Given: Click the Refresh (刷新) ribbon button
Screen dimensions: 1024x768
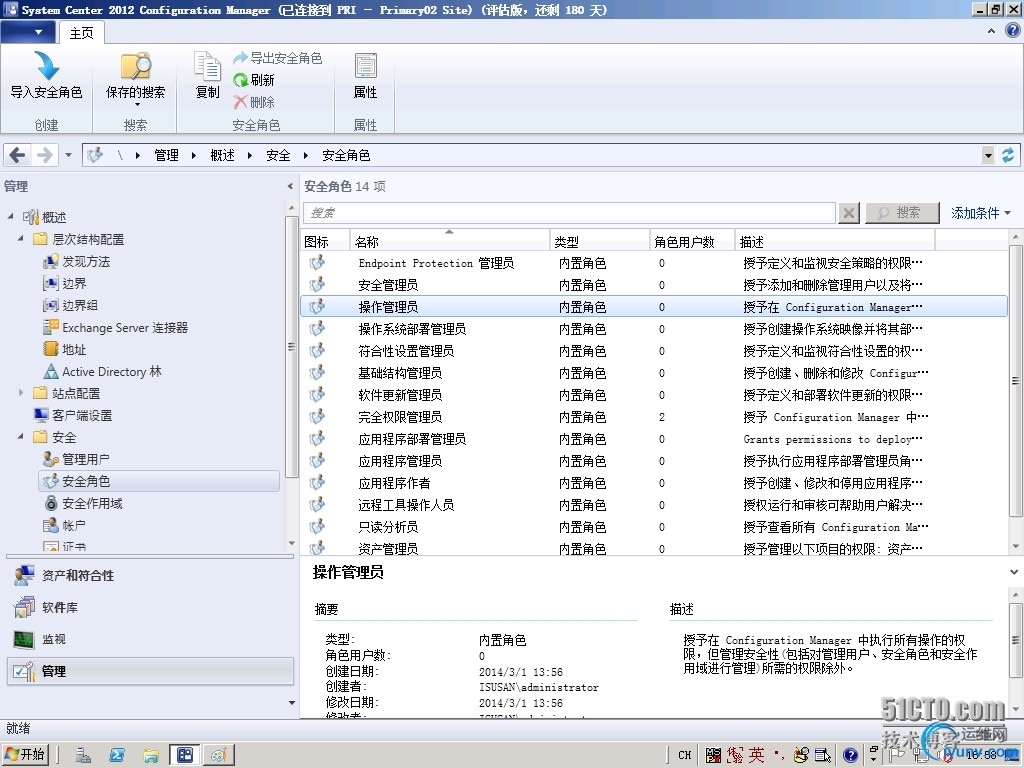Looking at the screenshot, I should 254,80.
